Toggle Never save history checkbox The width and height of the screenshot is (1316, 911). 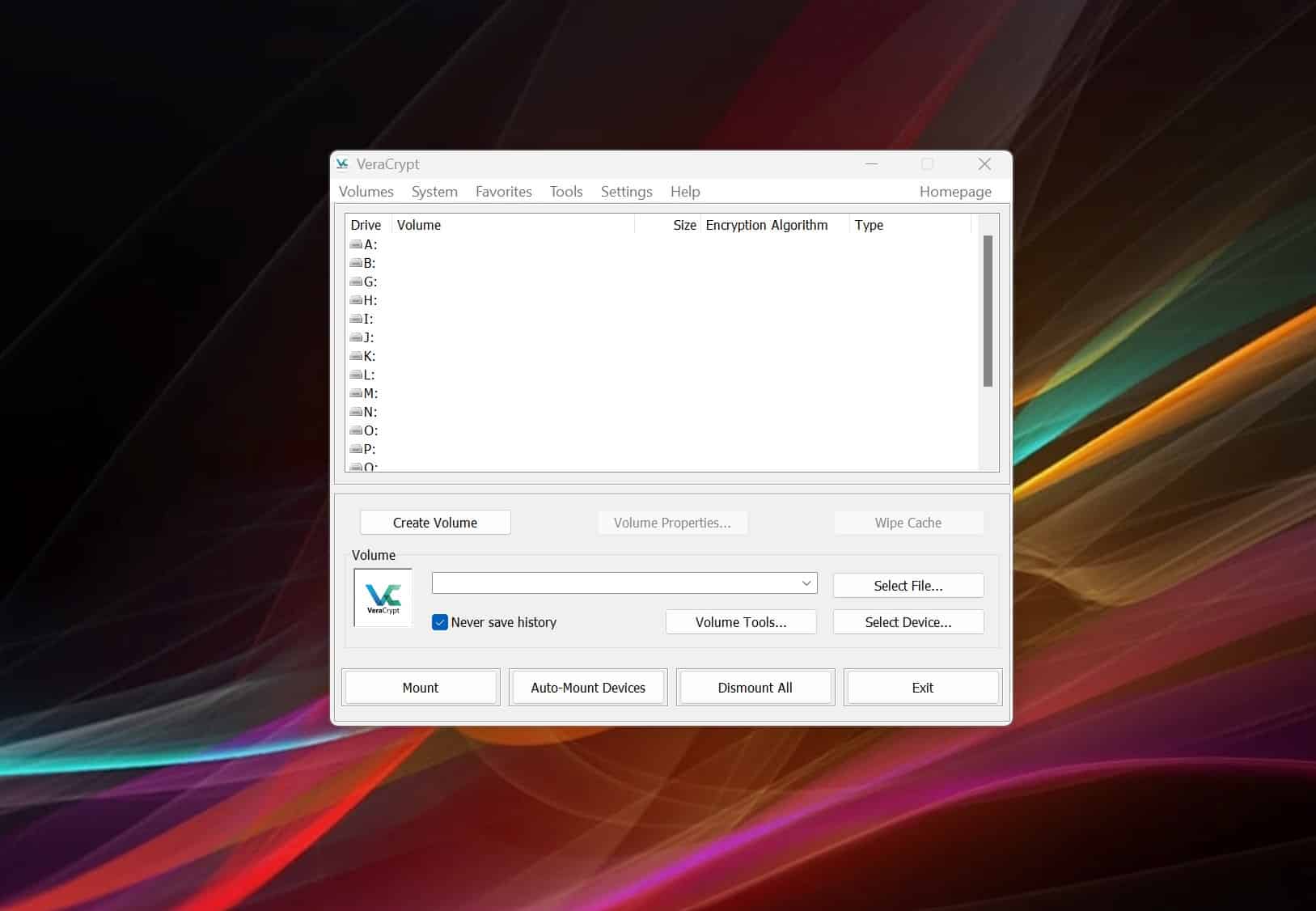point(440,622)
